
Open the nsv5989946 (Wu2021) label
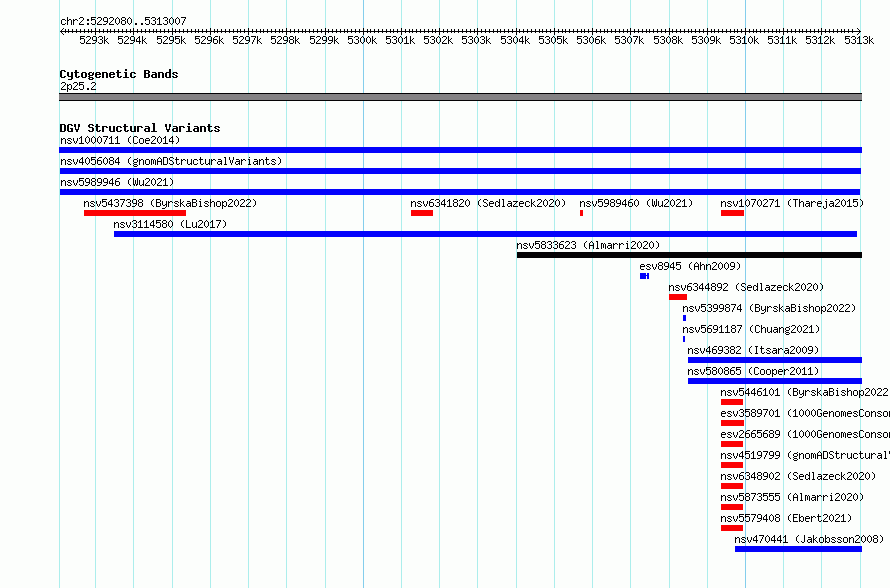[x=117, y=182]
